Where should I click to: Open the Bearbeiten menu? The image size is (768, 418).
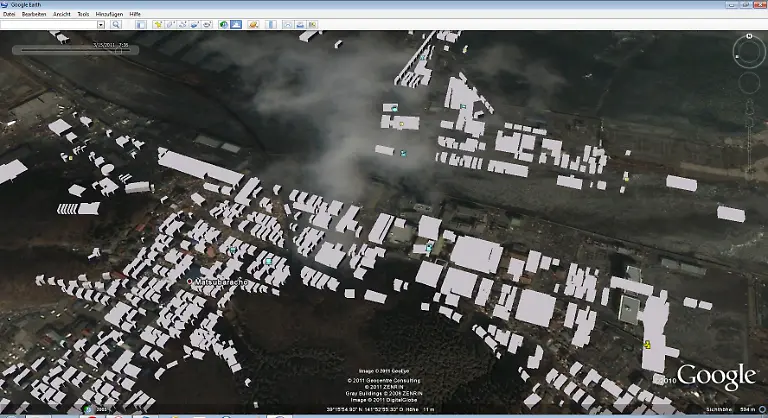click(32, 15)
